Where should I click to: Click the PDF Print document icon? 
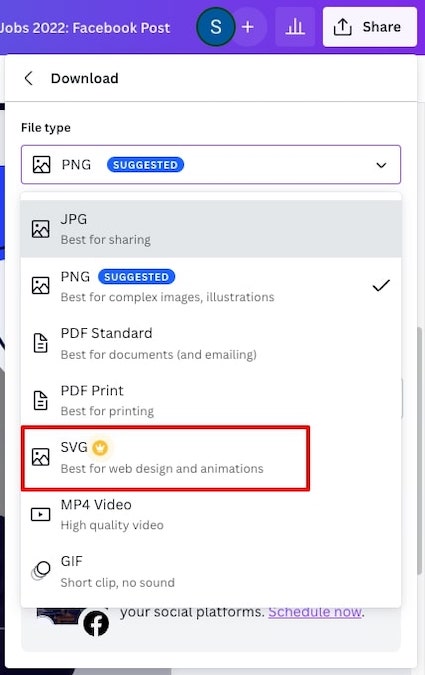(x=40, y=400)
